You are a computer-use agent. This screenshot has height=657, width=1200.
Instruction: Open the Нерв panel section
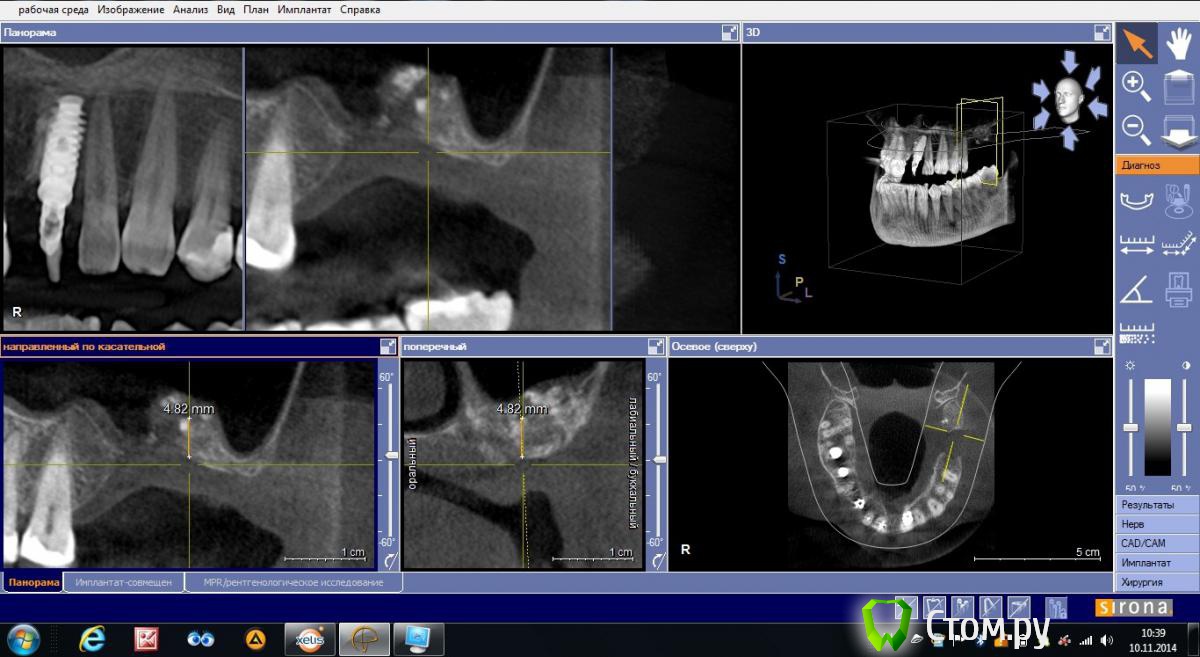(1157, 524)
